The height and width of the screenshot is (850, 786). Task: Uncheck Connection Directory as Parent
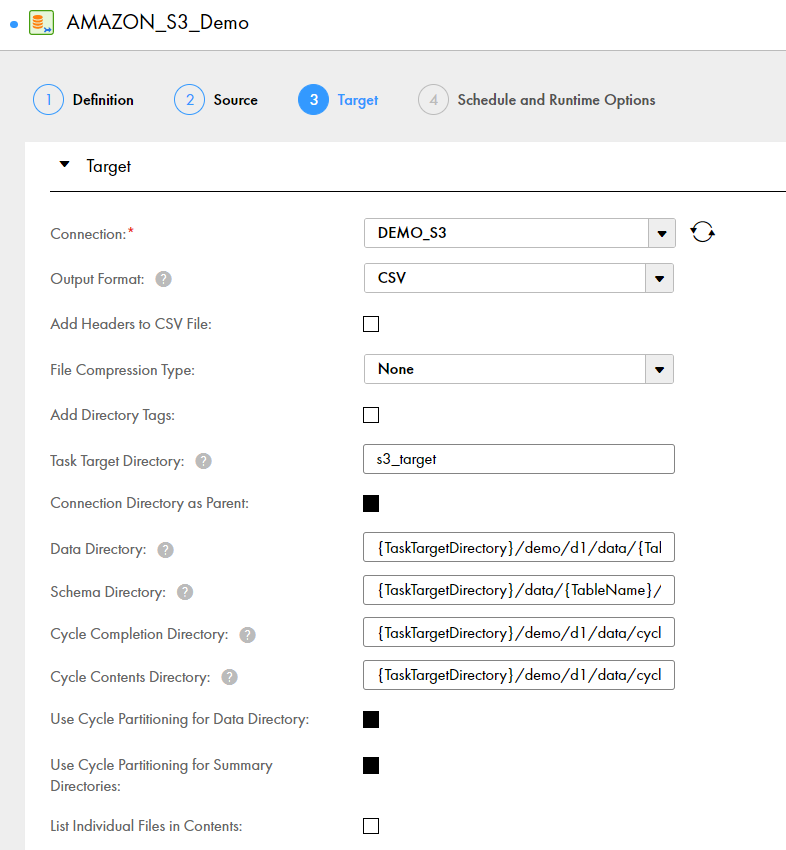[x=371, y=503]
